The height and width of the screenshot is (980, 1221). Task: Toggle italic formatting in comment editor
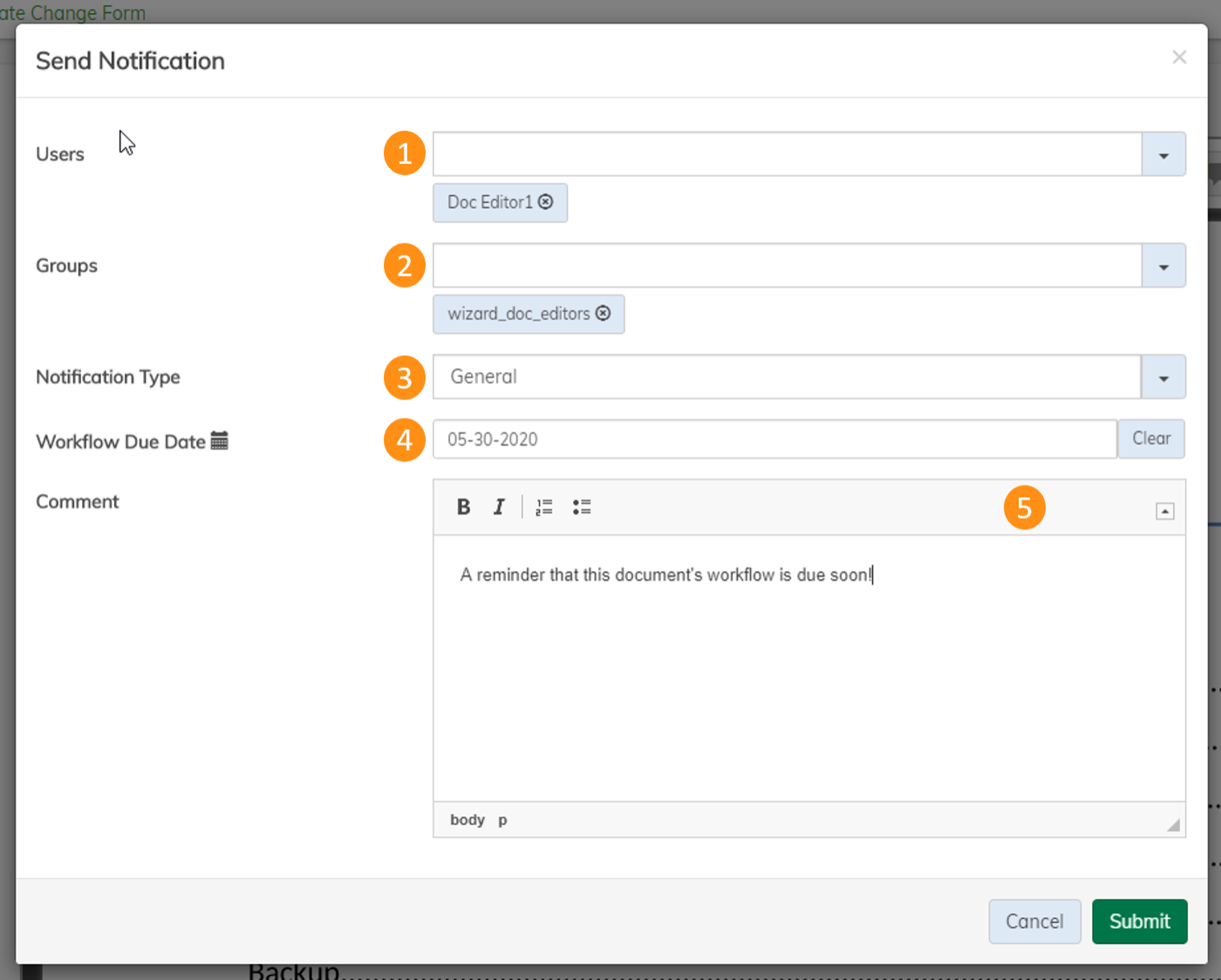coord(499,507)
